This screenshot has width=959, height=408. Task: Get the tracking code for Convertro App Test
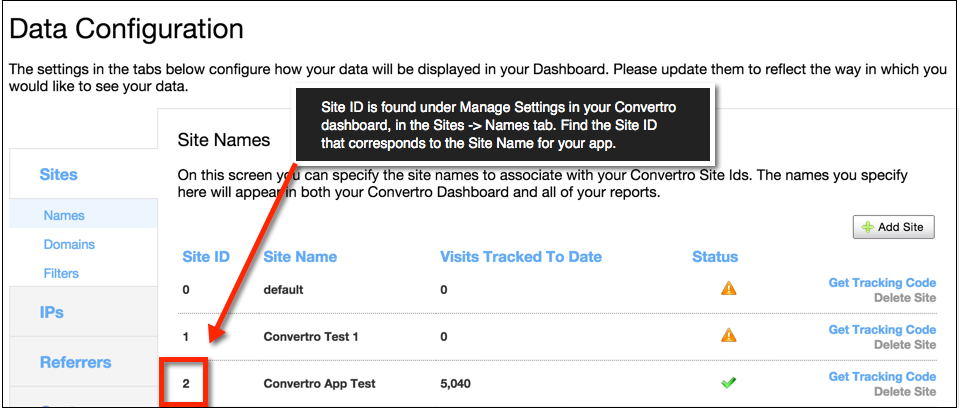(x=882, y=376)
